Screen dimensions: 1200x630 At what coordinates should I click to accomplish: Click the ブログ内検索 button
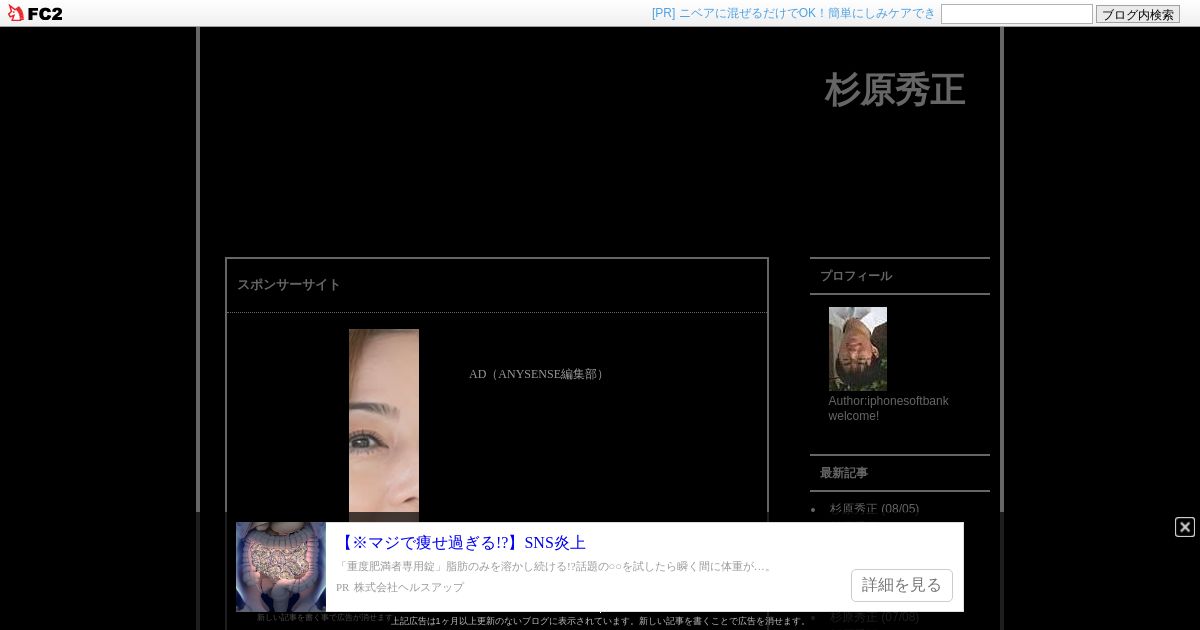coord(1138,14)
